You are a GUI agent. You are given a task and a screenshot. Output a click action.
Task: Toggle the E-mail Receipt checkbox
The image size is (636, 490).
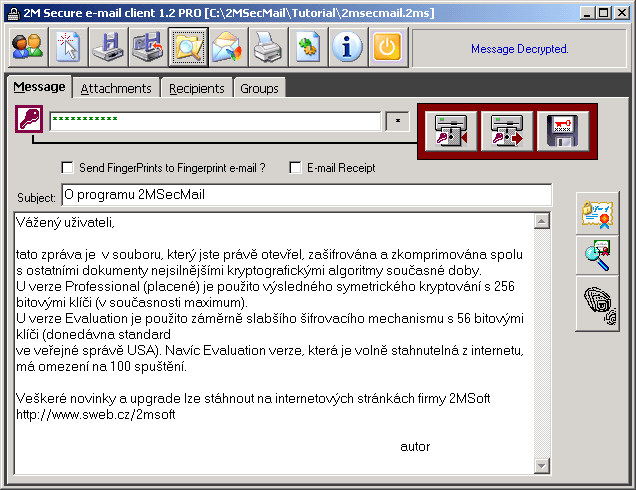click(x=295, y=168)
